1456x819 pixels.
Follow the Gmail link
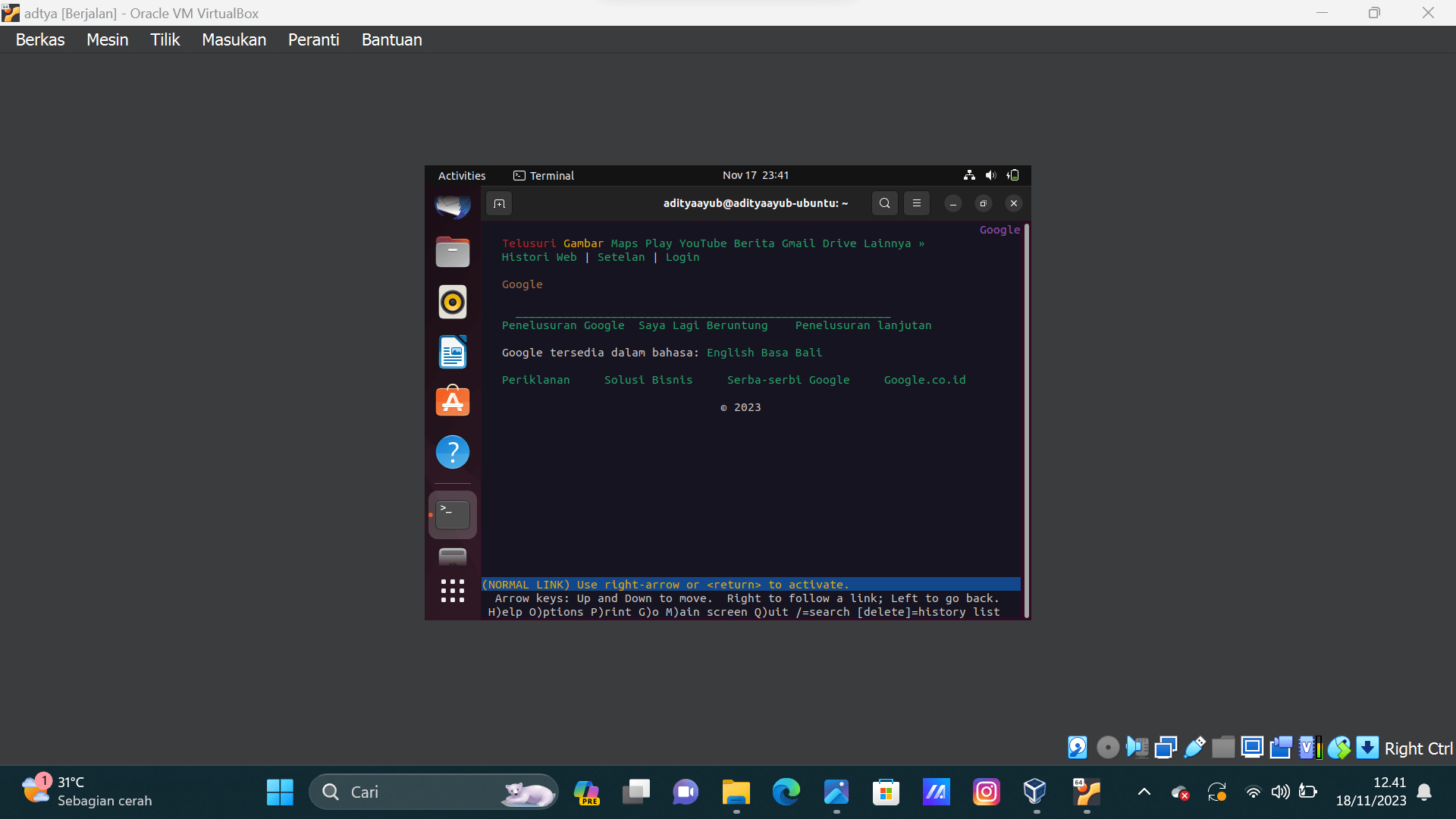(799, 243)
